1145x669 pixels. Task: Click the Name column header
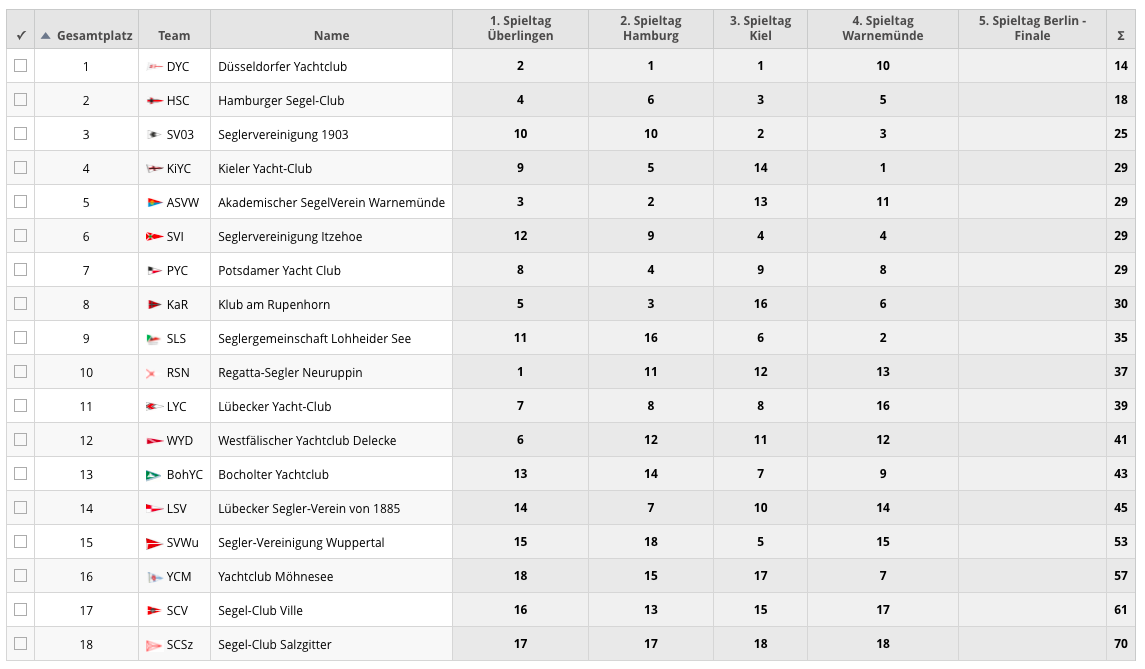pos(331,35)
